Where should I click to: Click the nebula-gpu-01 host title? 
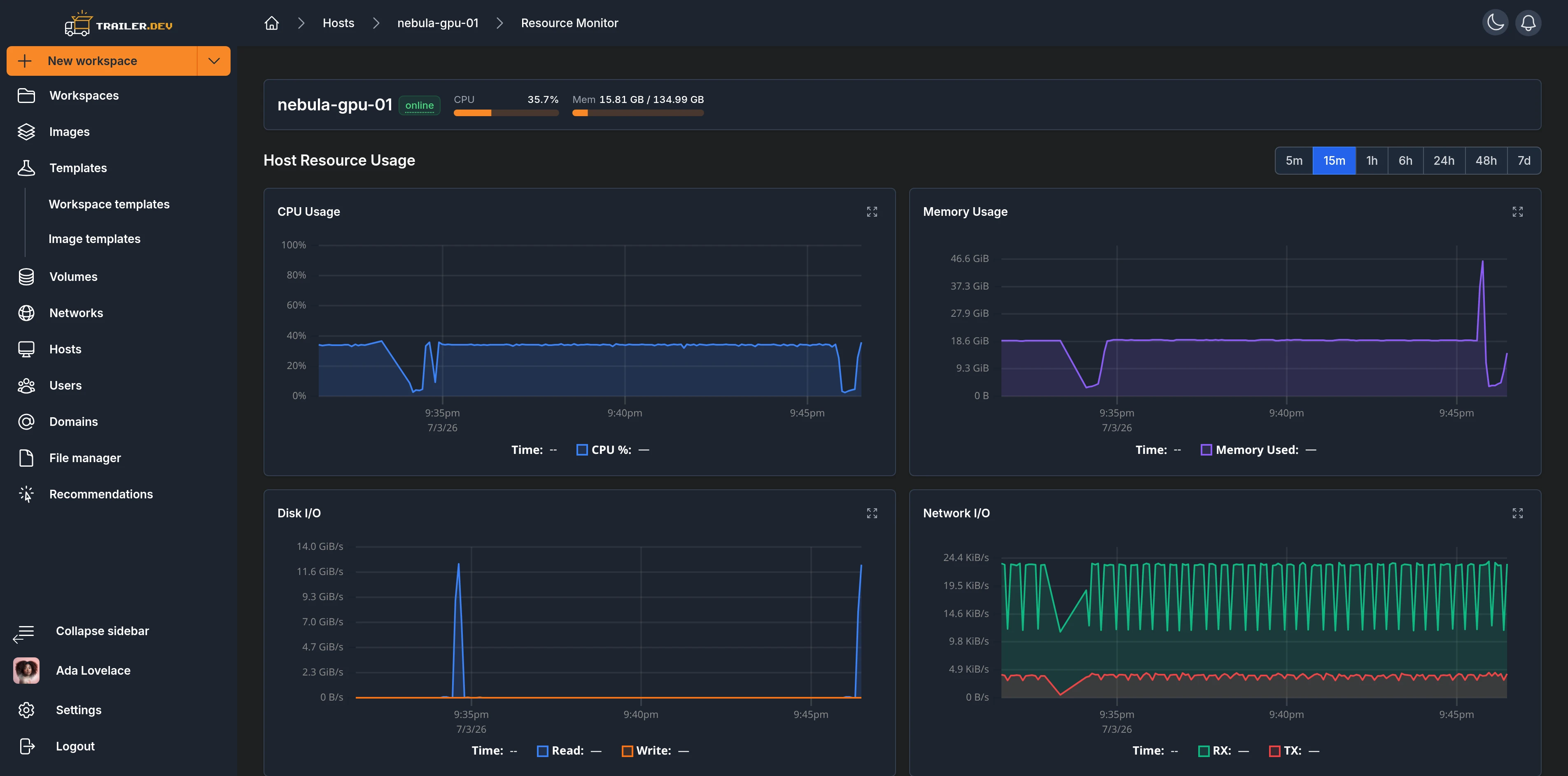[335, 105]
